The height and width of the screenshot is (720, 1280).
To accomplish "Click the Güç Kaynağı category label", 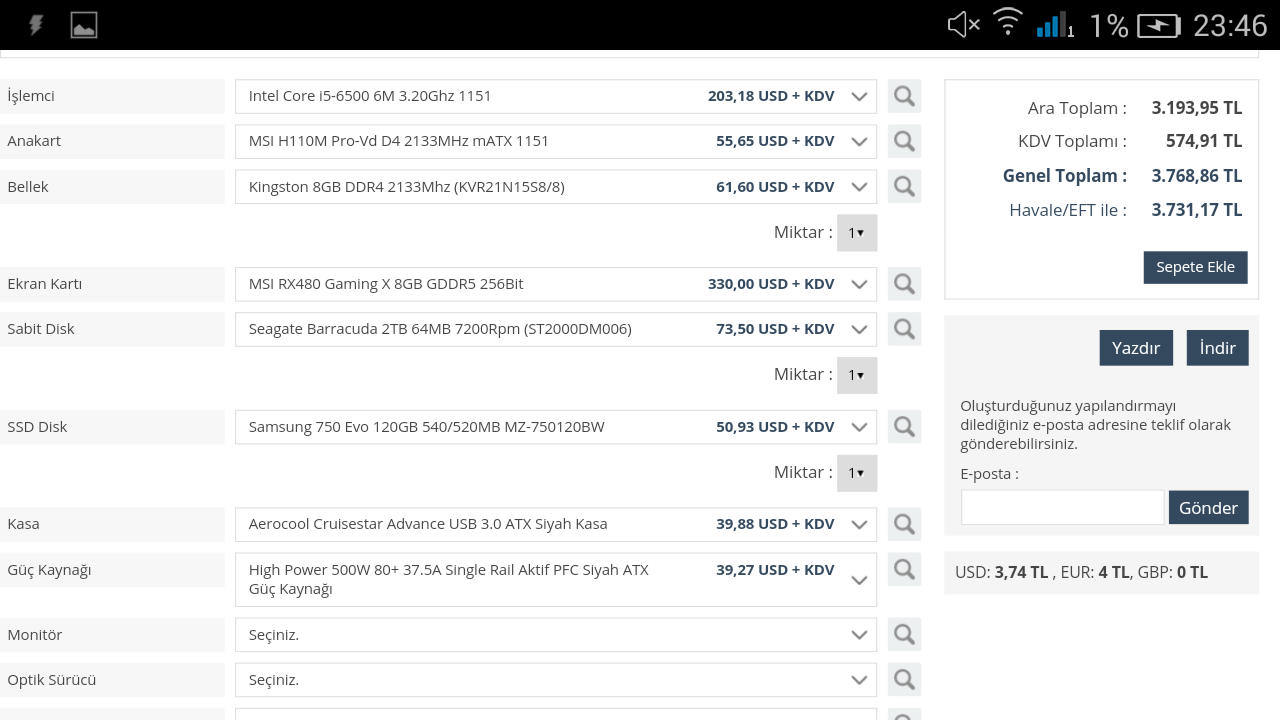I will (49, 570).
